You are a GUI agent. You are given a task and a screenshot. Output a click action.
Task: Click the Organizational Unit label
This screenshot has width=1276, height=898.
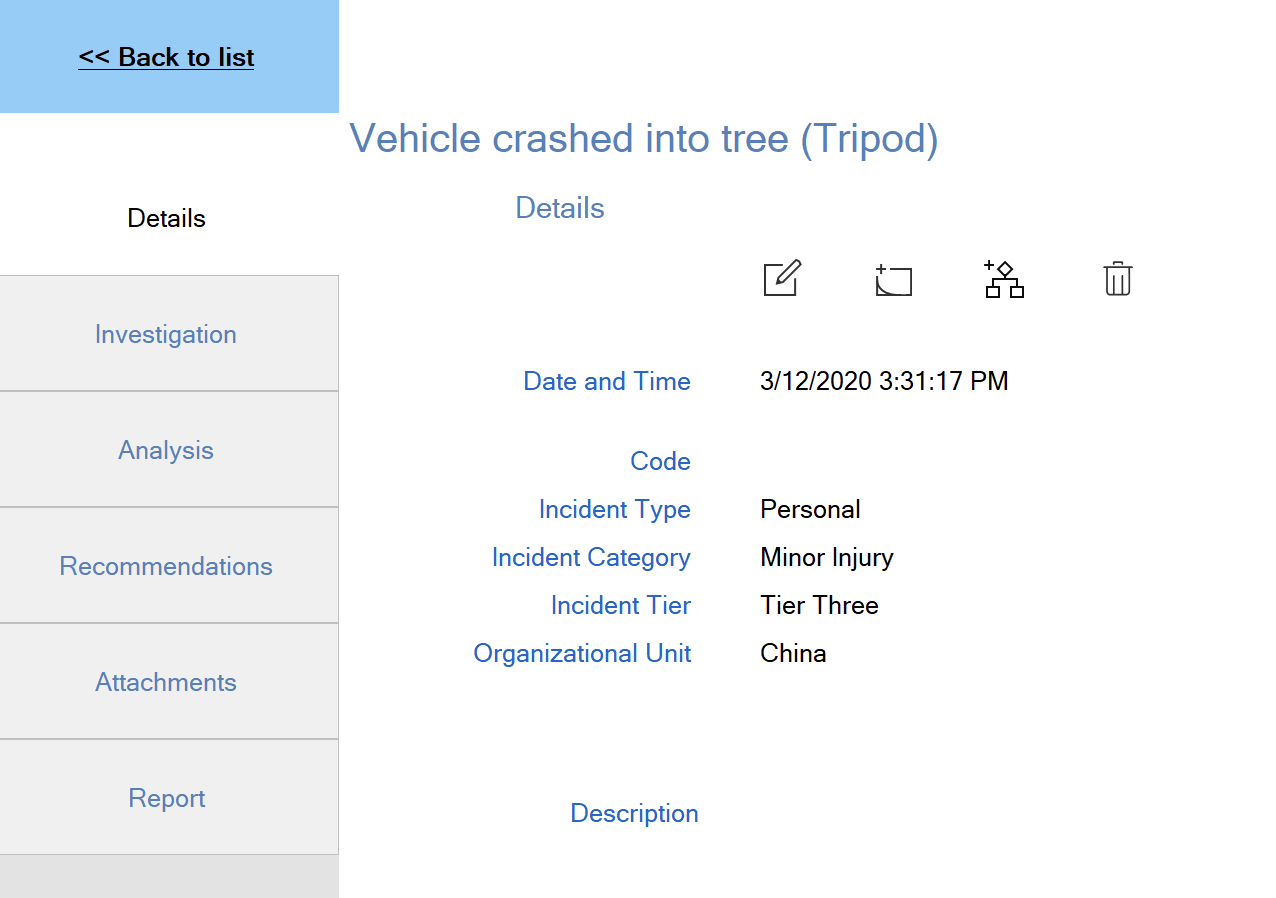(x=582, y=653)
